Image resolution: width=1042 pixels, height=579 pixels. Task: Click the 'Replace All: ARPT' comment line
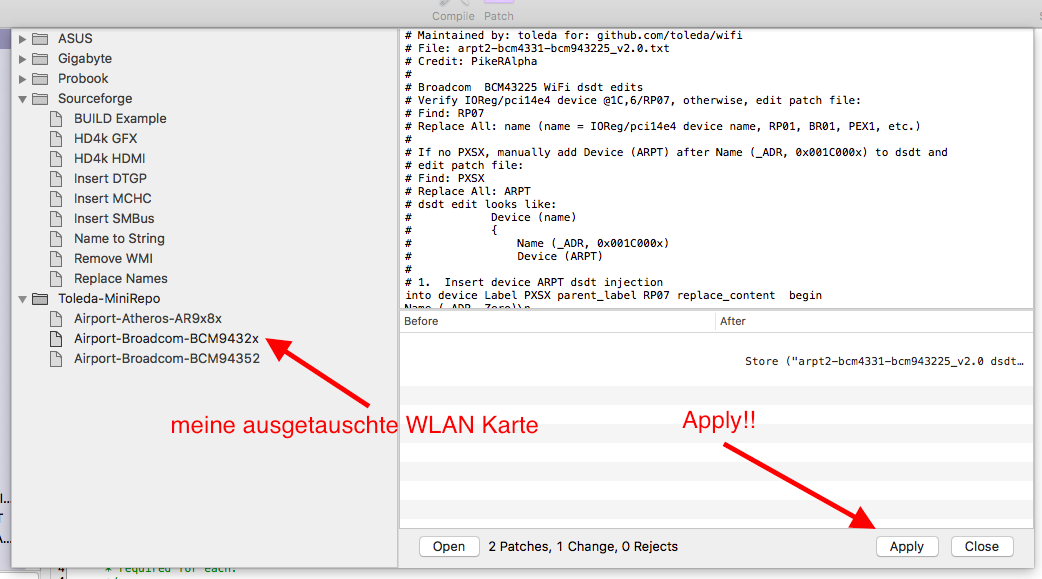point(468,191)
